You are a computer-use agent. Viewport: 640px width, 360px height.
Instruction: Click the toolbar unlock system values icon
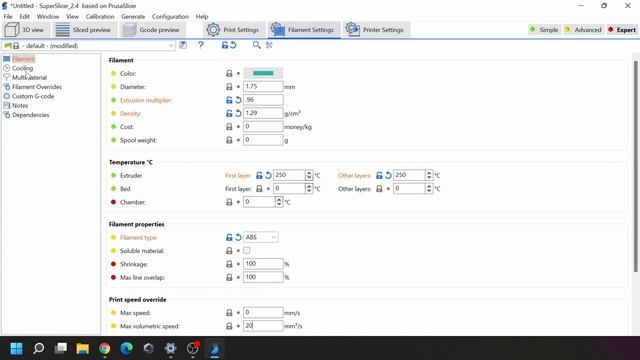224,45
